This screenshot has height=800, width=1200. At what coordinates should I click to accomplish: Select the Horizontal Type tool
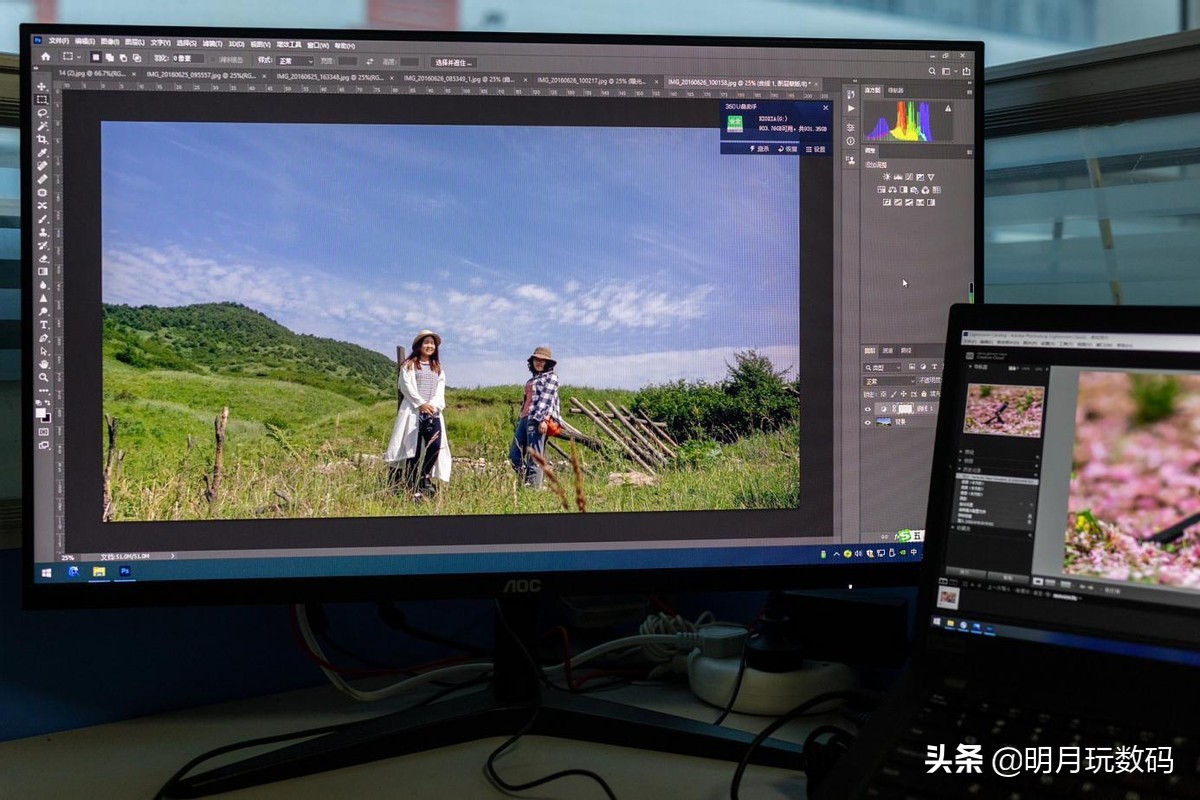pos(44,324)
